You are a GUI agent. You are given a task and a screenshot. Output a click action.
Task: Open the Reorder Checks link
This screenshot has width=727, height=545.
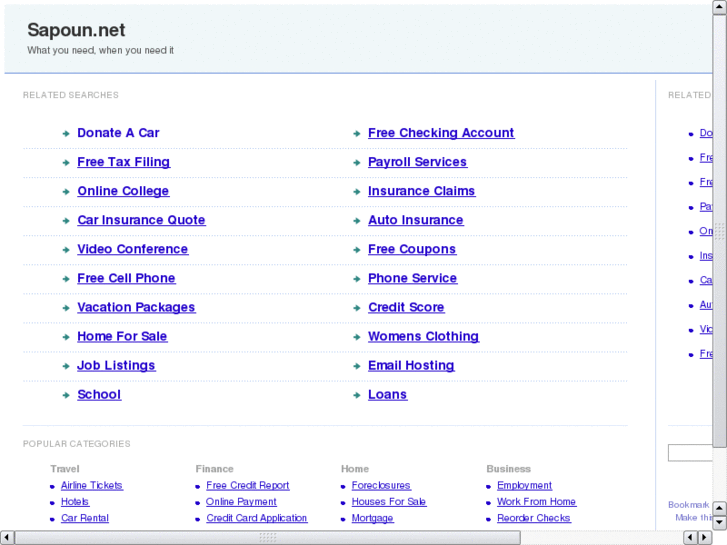[x=534, y=518]
